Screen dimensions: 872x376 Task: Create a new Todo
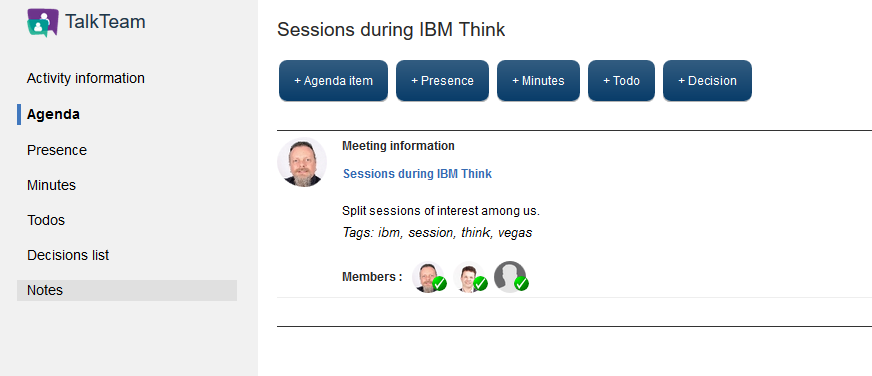pos(621,81)
